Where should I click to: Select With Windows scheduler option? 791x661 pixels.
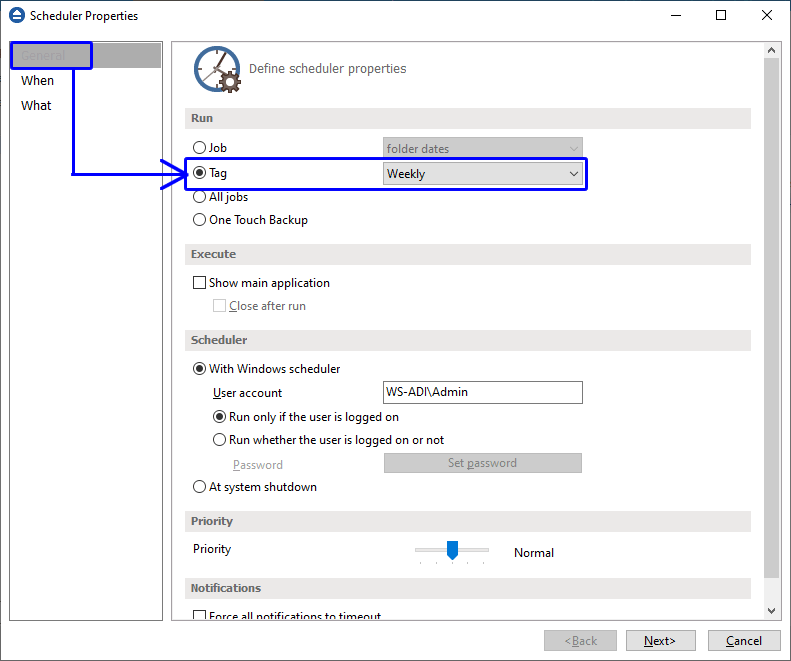pos(199,369)
